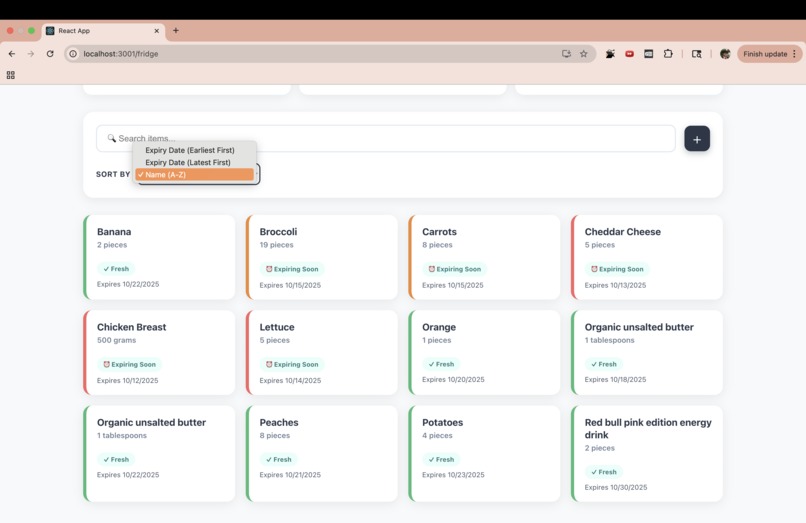The image size is (806, 523).
Task: Click 19 pieces quantity text
Action: click(x=277, y=245)
